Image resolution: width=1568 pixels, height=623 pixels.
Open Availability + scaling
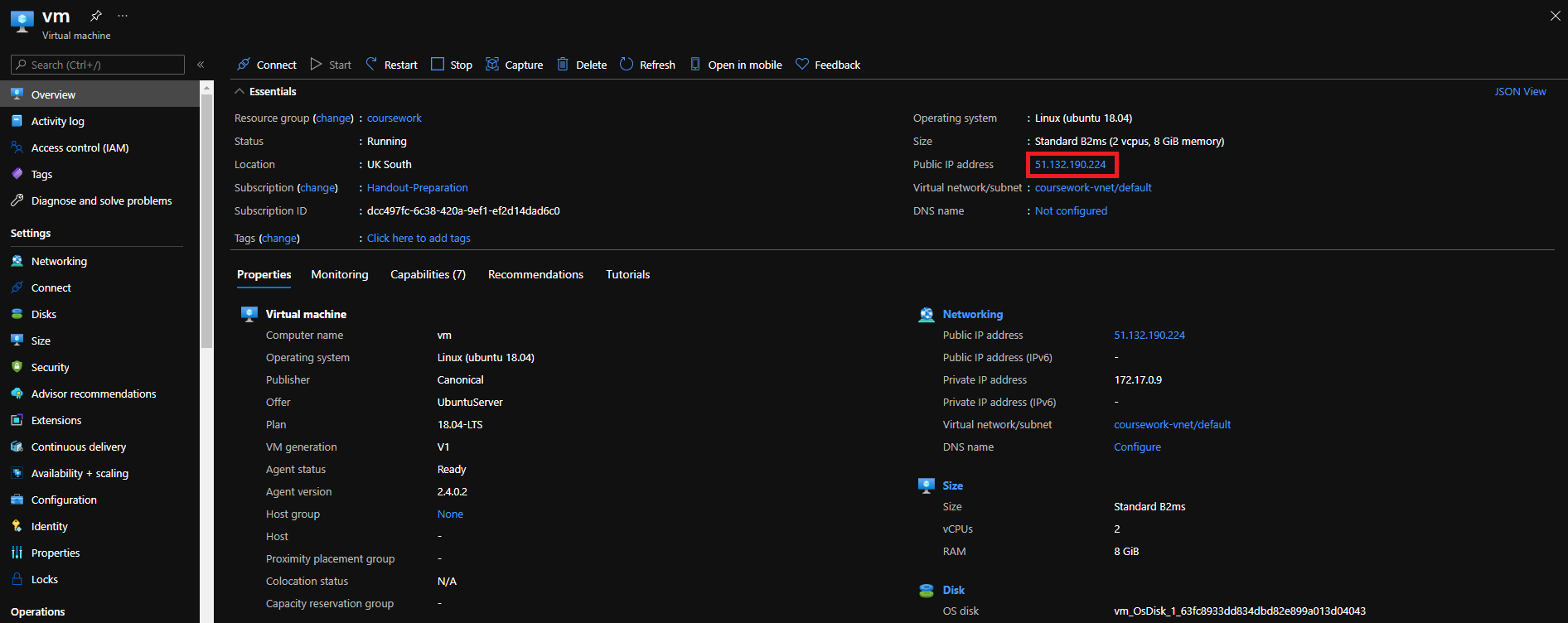click(99, 473)
